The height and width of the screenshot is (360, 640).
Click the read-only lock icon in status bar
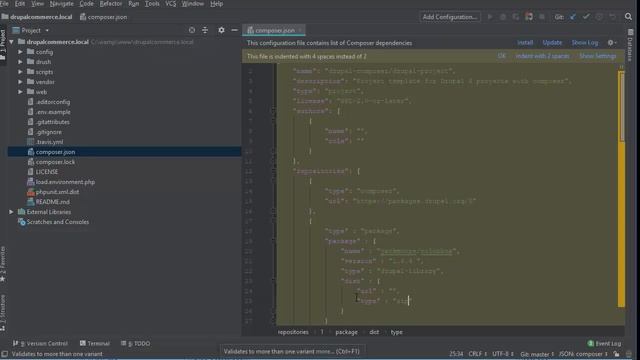tap(616, 354)
